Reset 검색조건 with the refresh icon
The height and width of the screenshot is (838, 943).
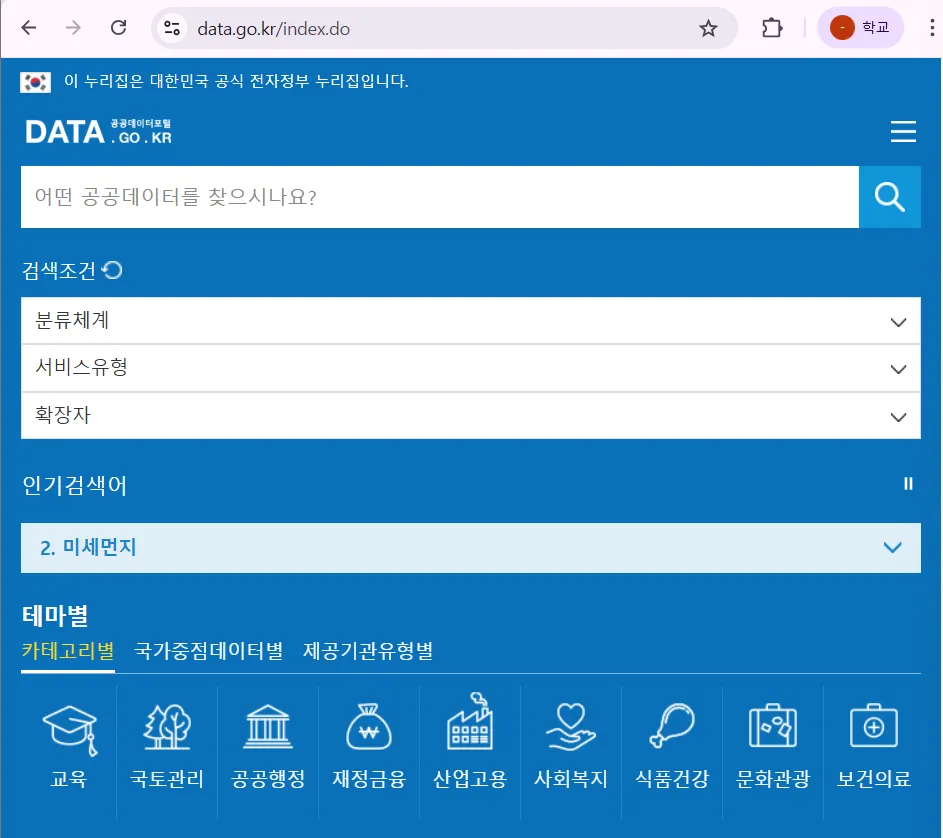coord(112,270)
